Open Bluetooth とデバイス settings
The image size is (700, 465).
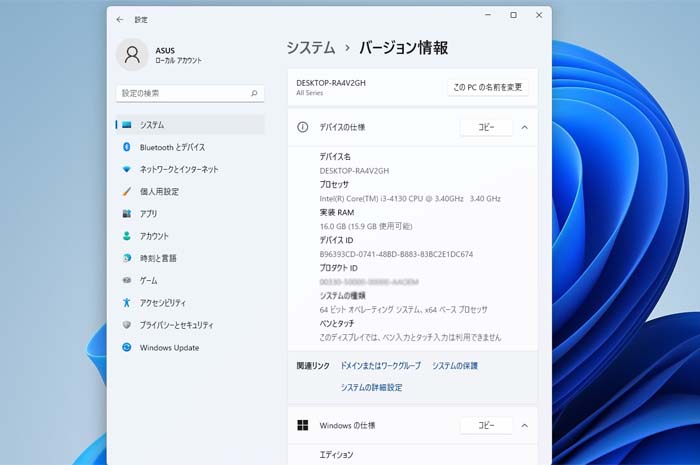(x=190, y=147)
